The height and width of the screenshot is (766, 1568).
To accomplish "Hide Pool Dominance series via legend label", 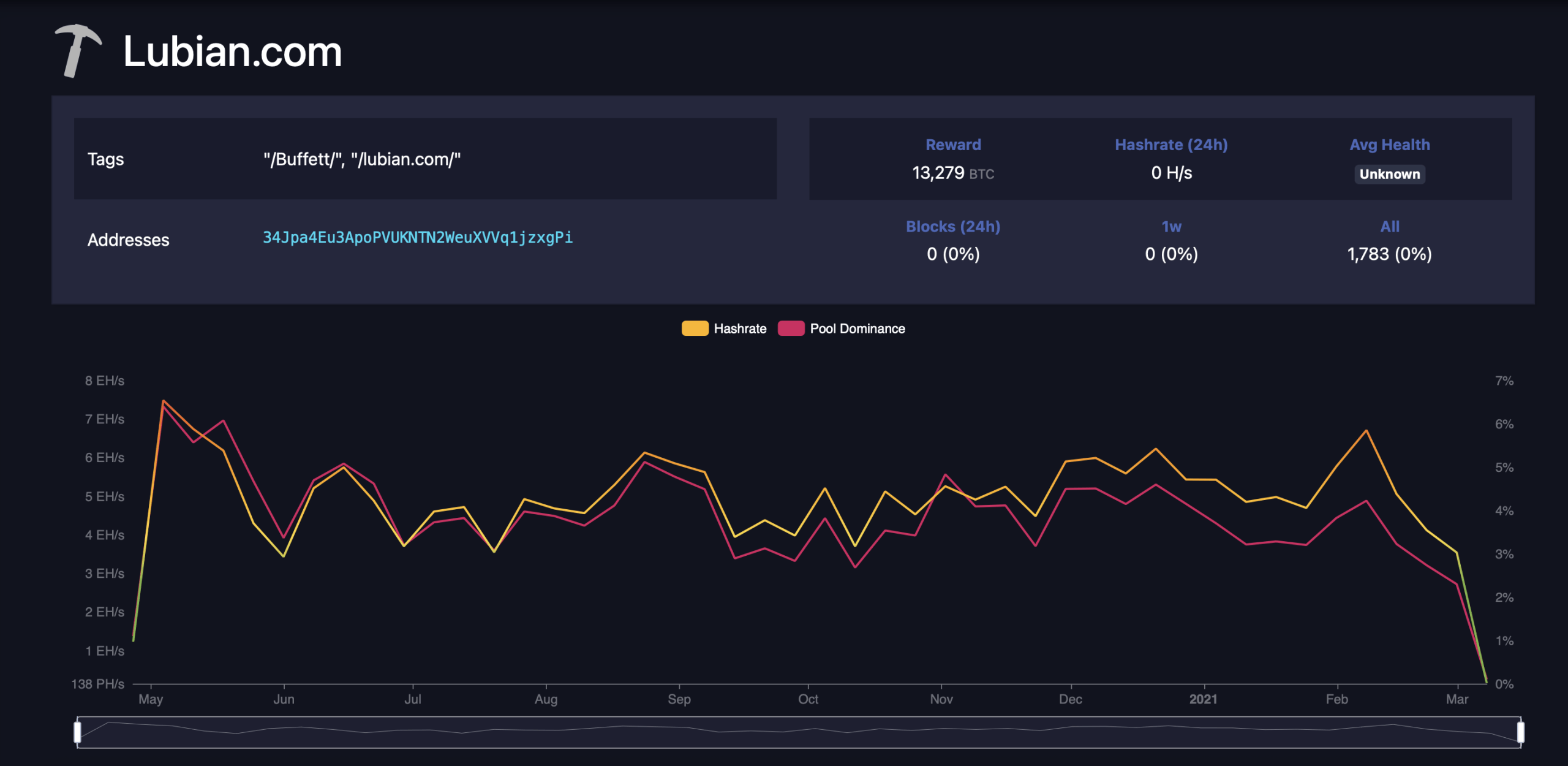I will coord(857,328).
